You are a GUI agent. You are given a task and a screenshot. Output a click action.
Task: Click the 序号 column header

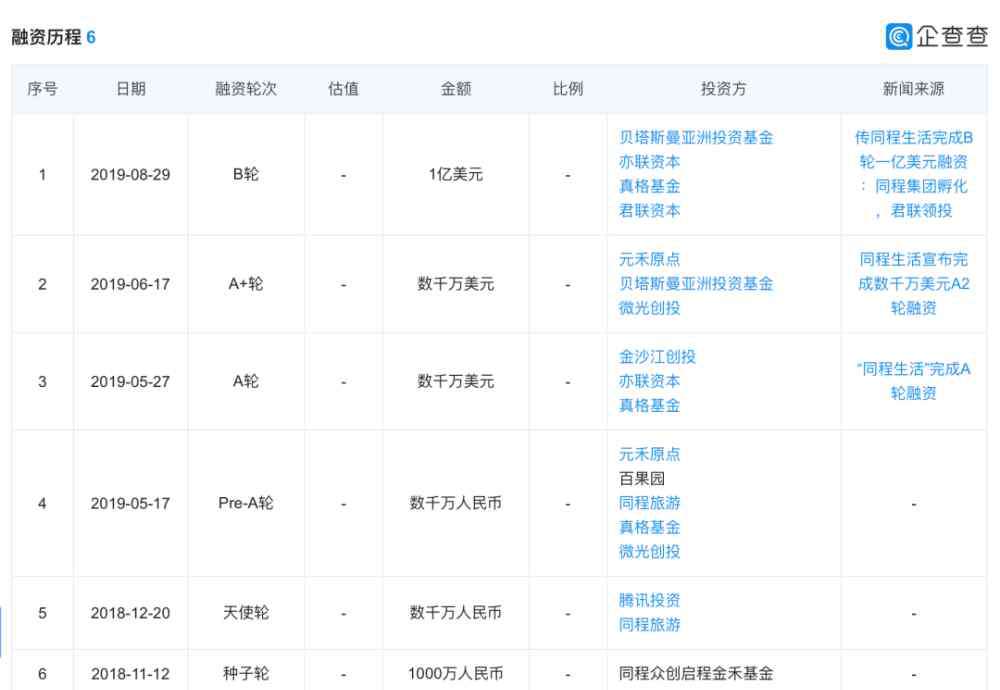point(42,89)
